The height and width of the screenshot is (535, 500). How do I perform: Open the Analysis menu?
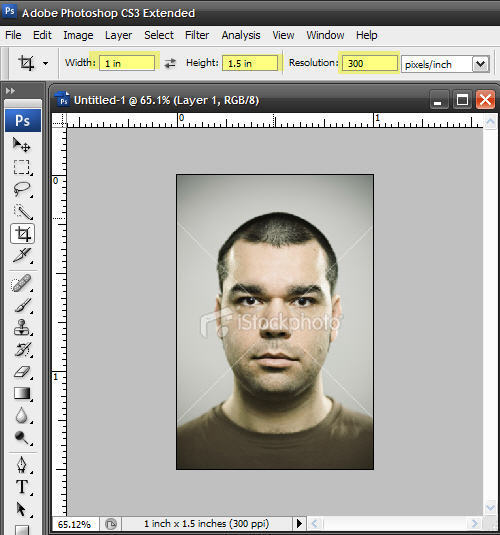[241, 35]
